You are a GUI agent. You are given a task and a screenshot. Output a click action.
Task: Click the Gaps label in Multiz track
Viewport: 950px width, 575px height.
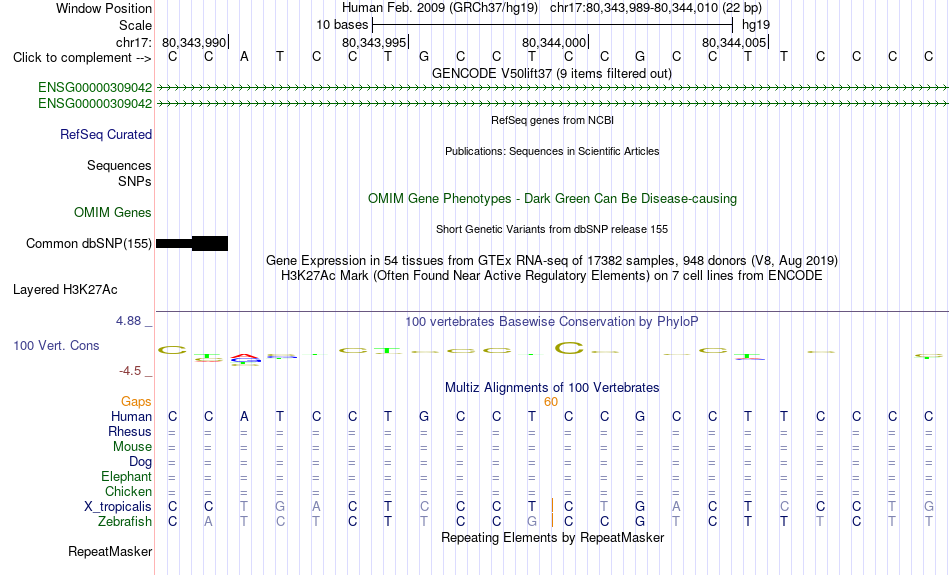[x=136, y=402]
